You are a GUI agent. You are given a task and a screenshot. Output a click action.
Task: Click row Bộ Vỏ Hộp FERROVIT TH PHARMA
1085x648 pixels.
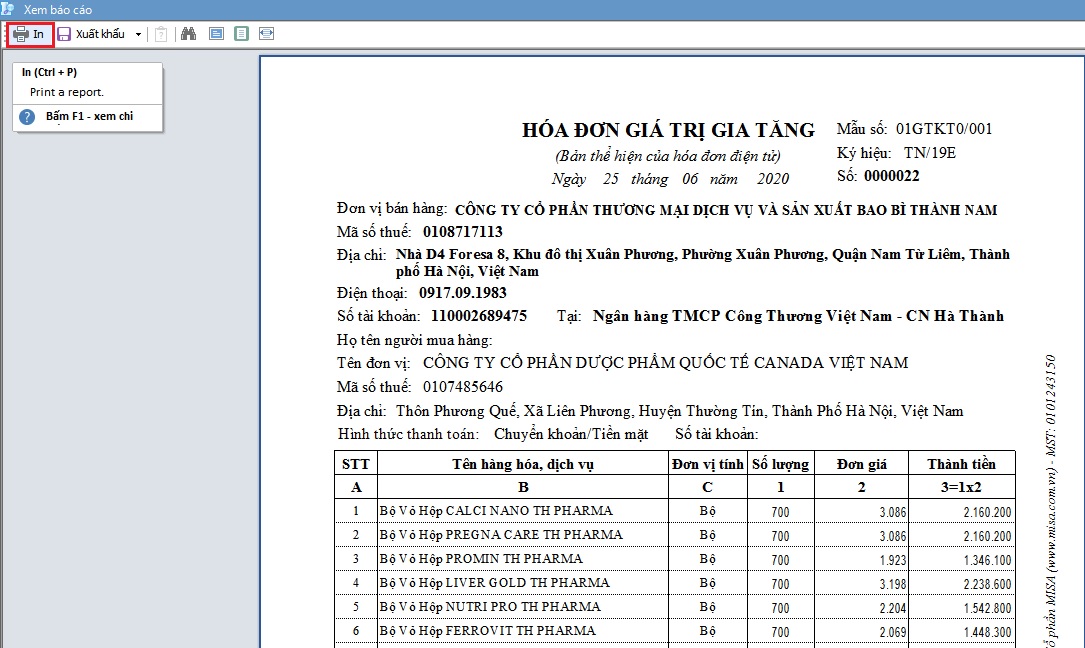[x=675, y=631]
